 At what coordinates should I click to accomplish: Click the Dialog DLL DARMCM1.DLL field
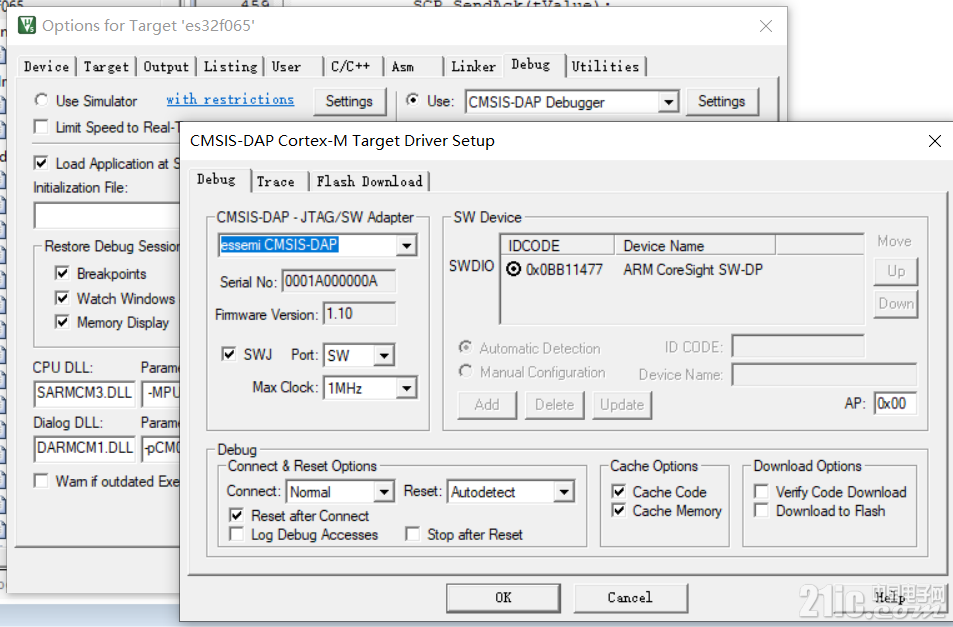pos(84,448)
